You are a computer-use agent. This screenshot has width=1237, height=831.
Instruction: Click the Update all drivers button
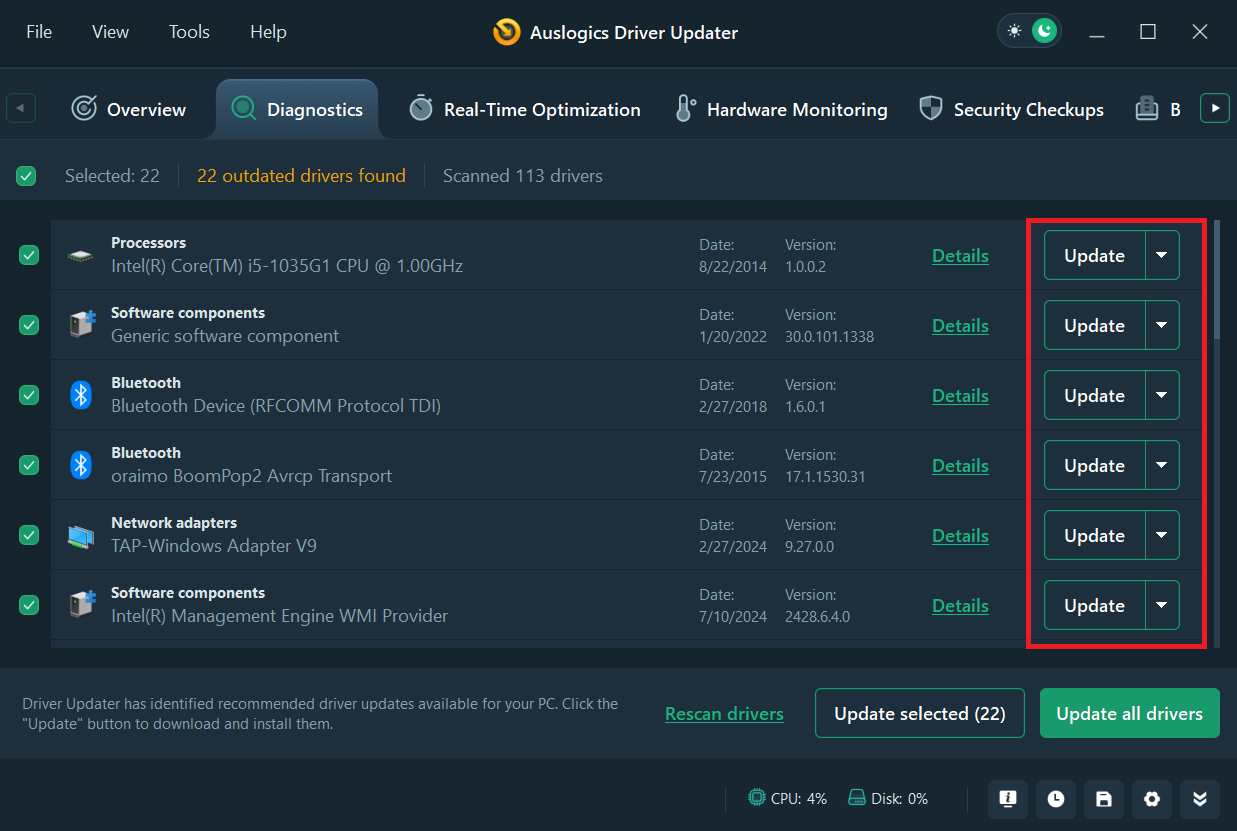pos(1130,713)
